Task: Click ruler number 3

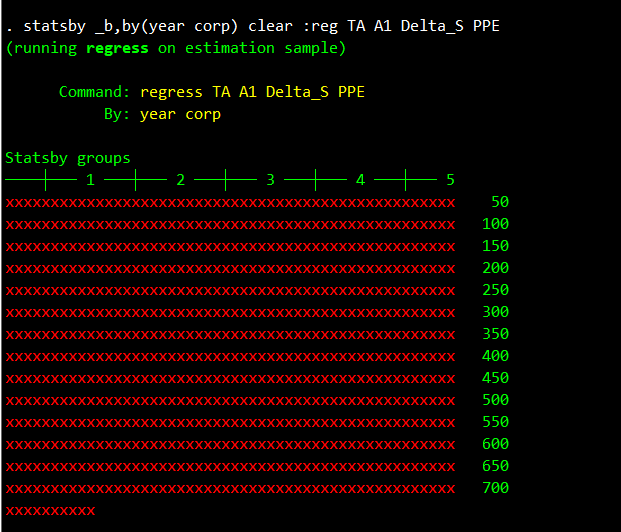Action: [270, 180]
